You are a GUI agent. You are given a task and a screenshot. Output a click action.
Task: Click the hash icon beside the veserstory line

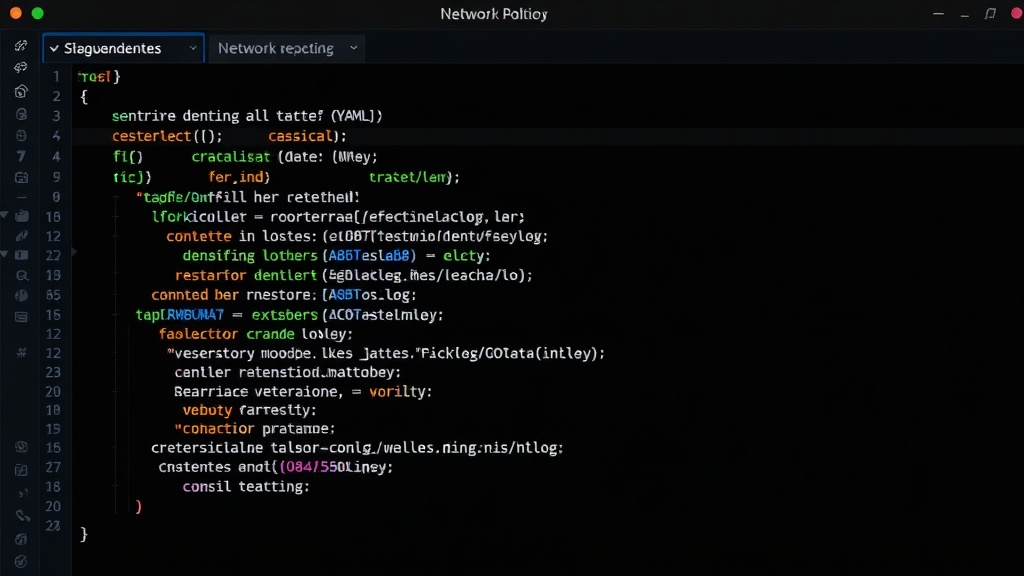tap(22, 353)
